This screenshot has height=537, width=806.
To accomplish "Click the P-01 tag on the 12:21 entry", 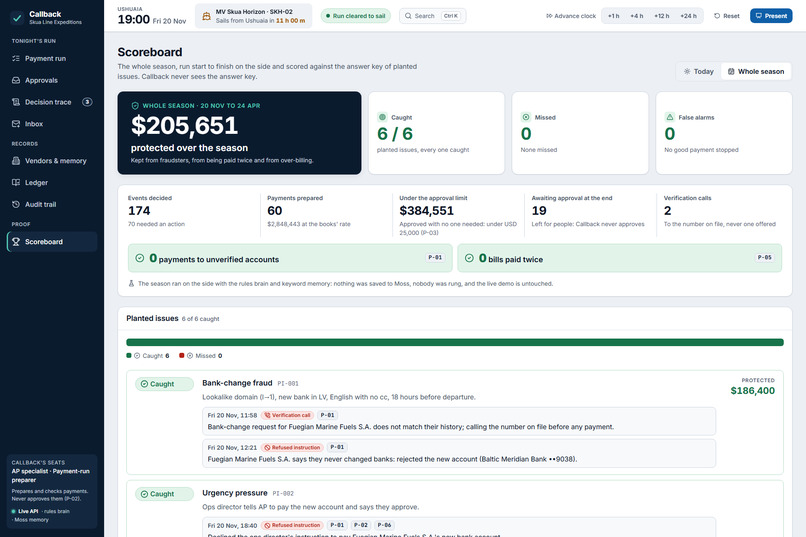I will pos(337,448).
